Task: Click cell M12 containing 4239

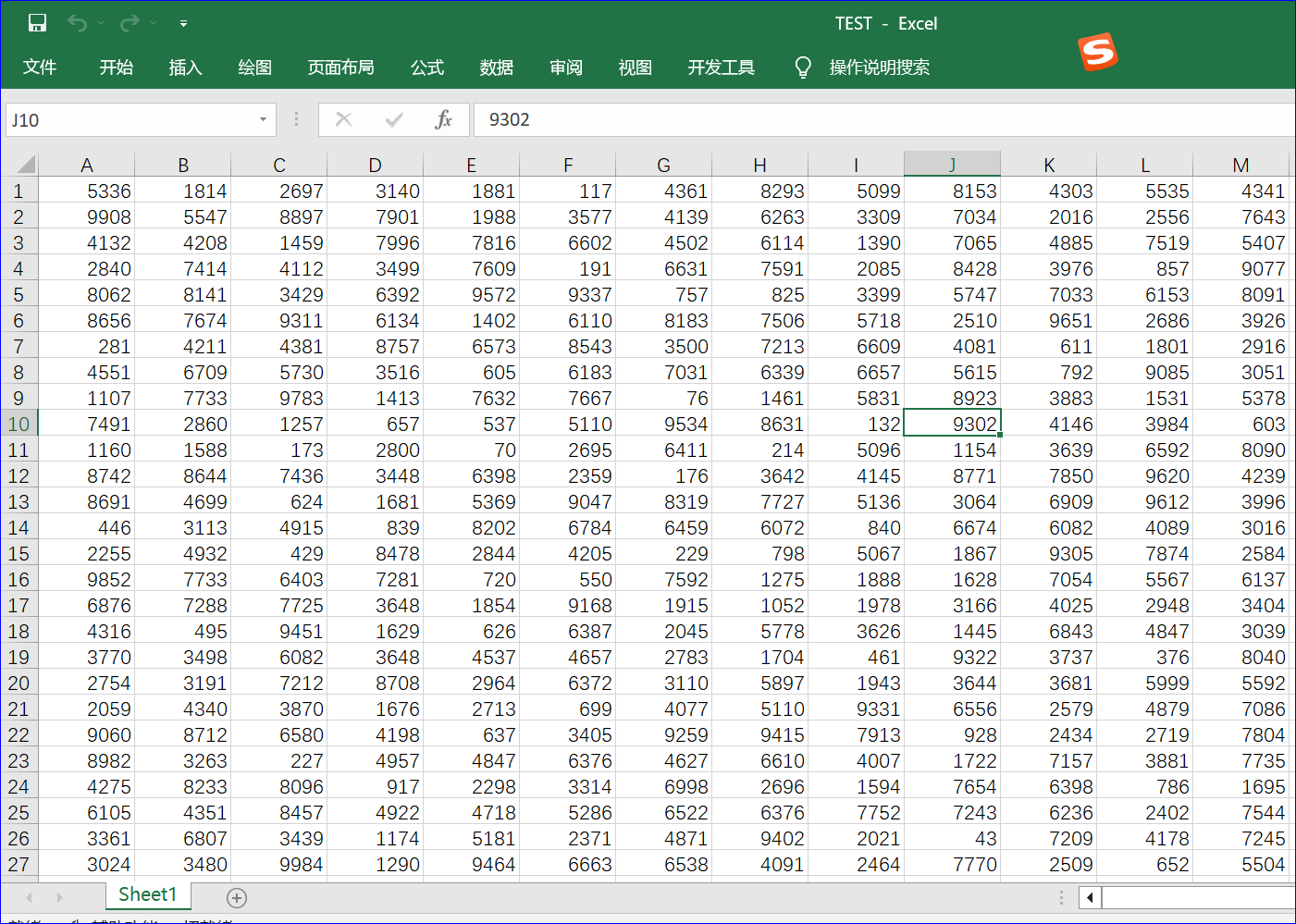Action: [x=1241, y=475]
